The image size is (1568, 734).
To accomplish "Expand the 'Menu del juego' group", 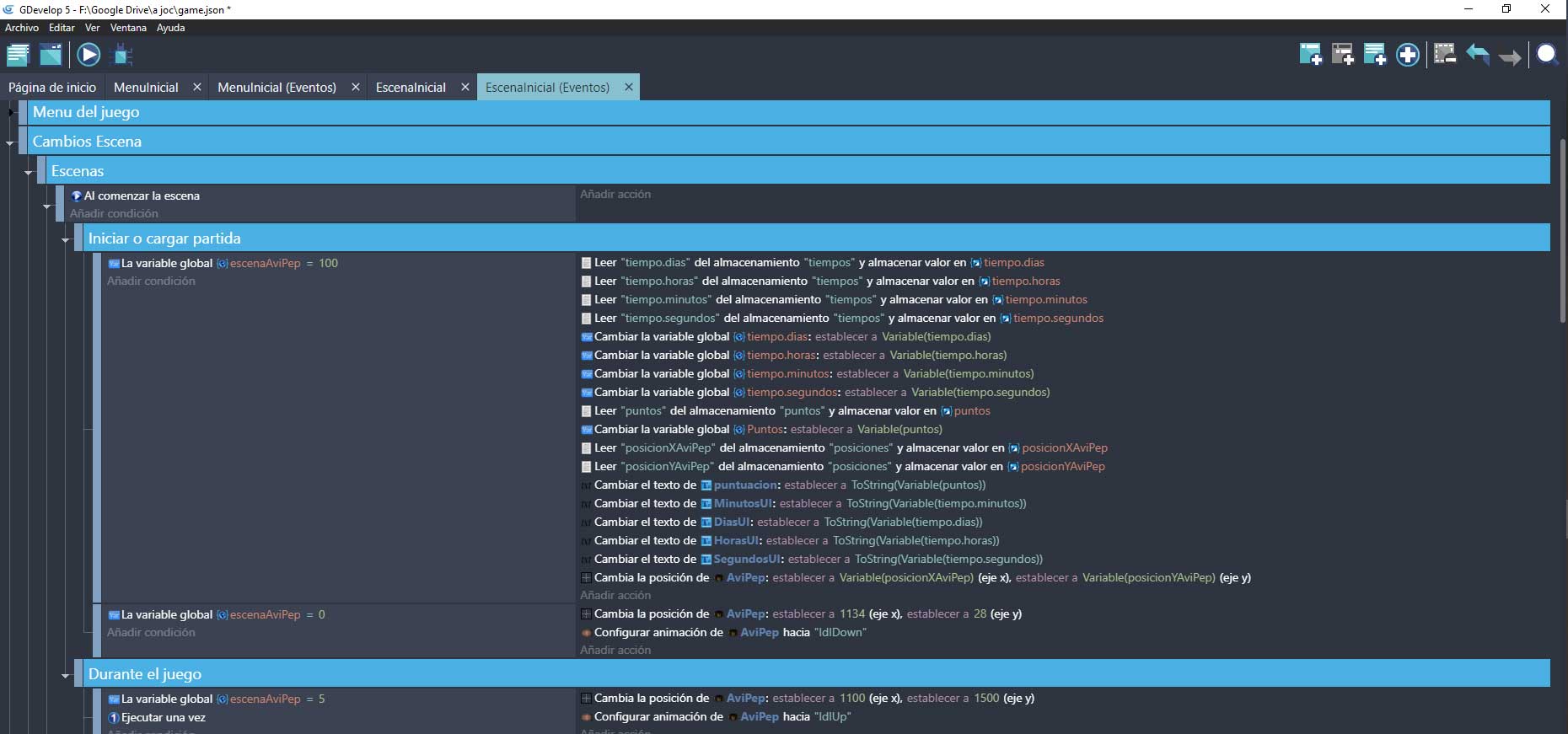I will (11, 112).
